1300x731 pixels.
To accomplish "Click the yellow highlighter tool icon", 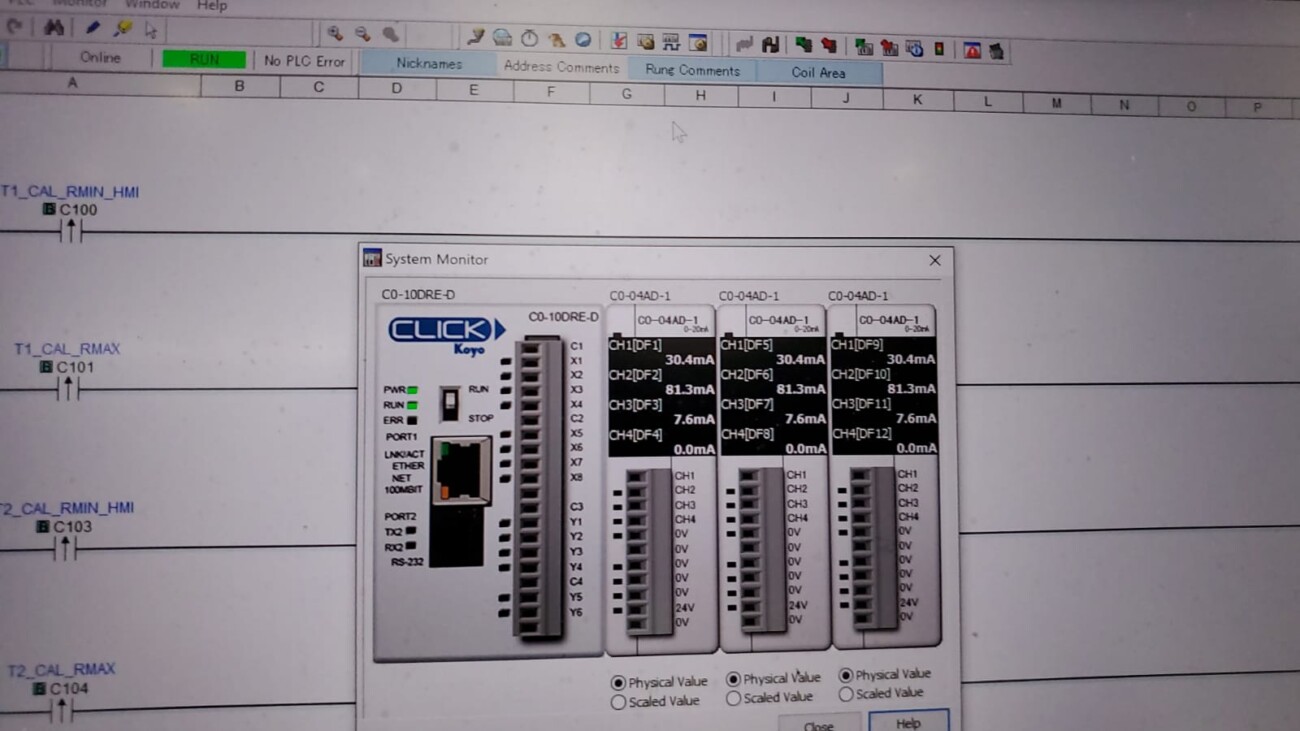I will [x=122, y=30].
